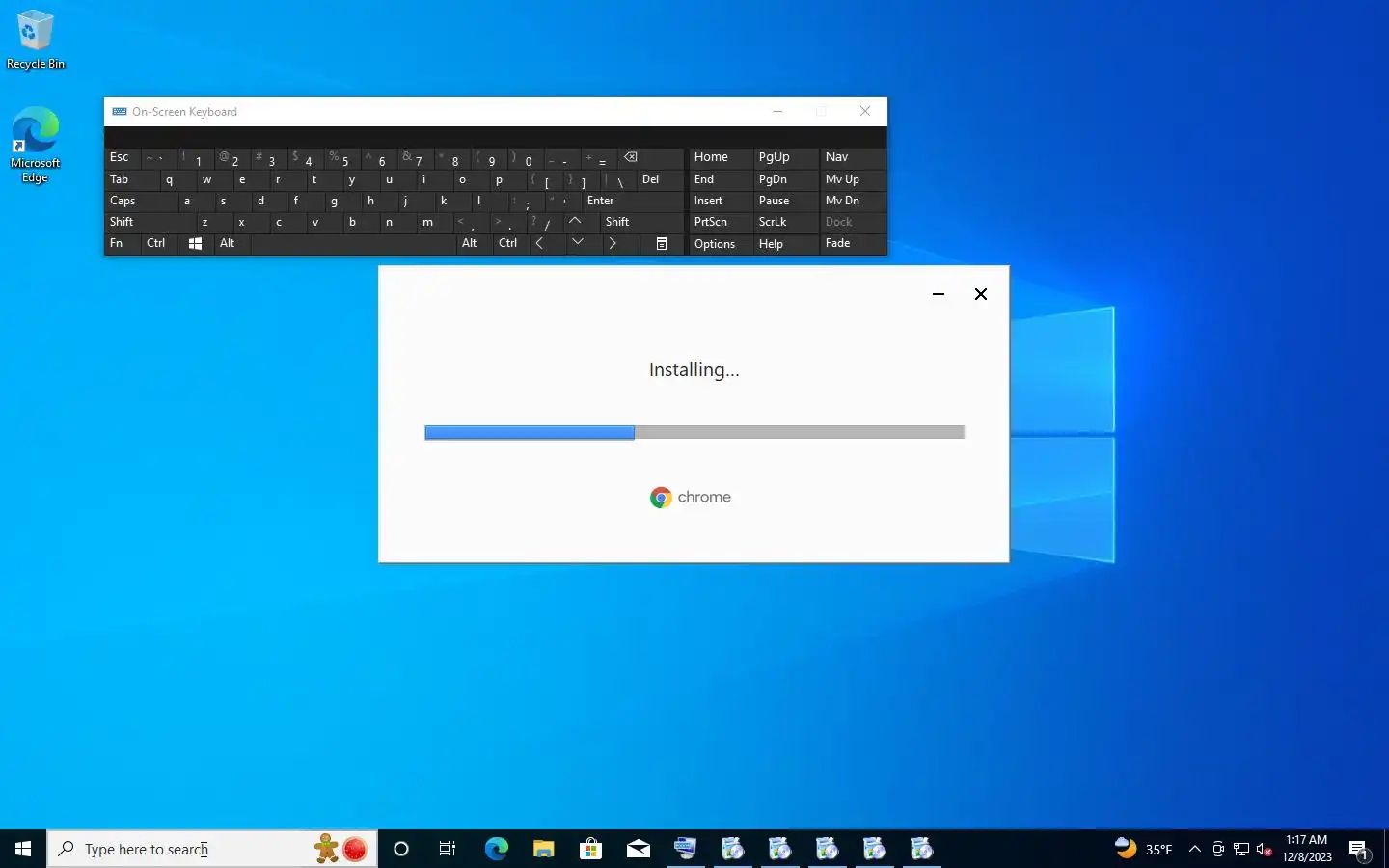Click the Enter key on keyboard

point(632,201)
